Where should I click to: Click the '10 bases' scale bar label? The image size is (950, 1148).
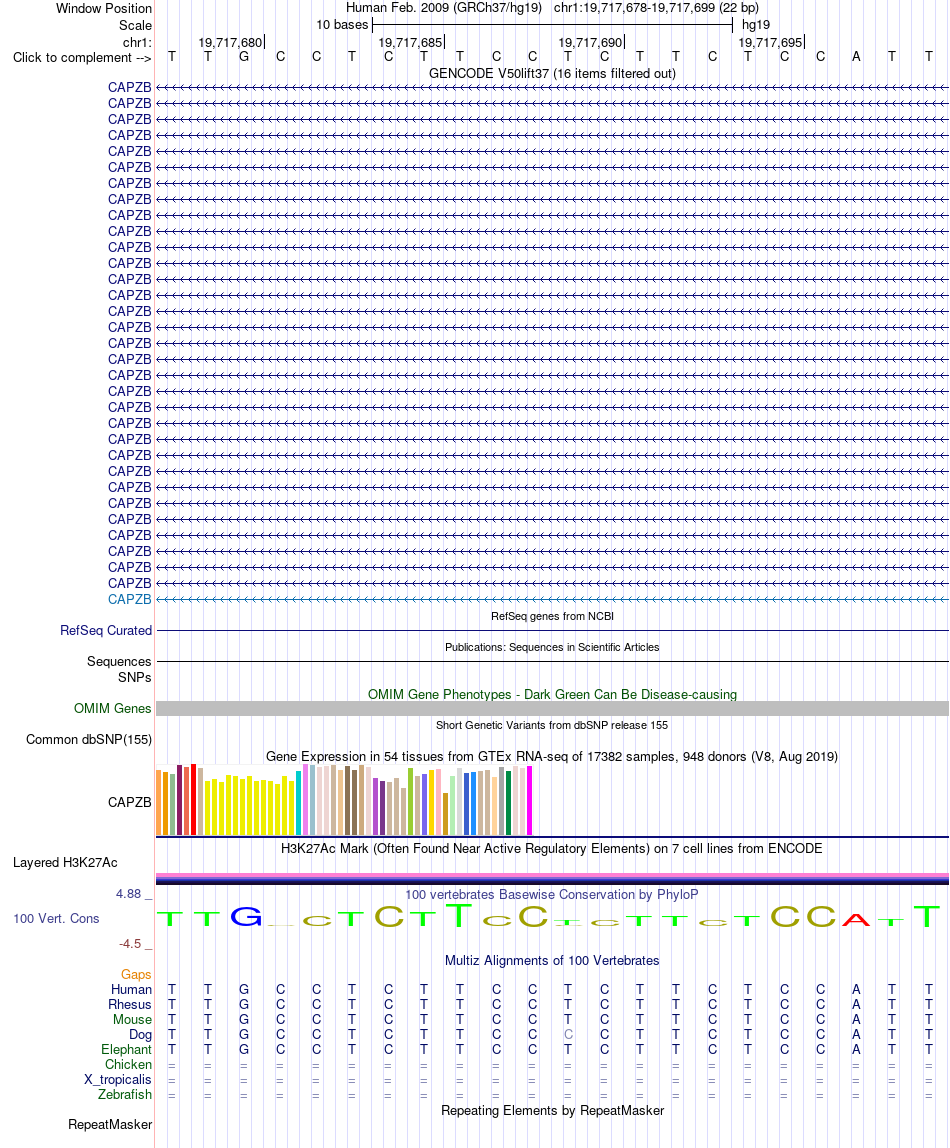[x=342, y=25]
